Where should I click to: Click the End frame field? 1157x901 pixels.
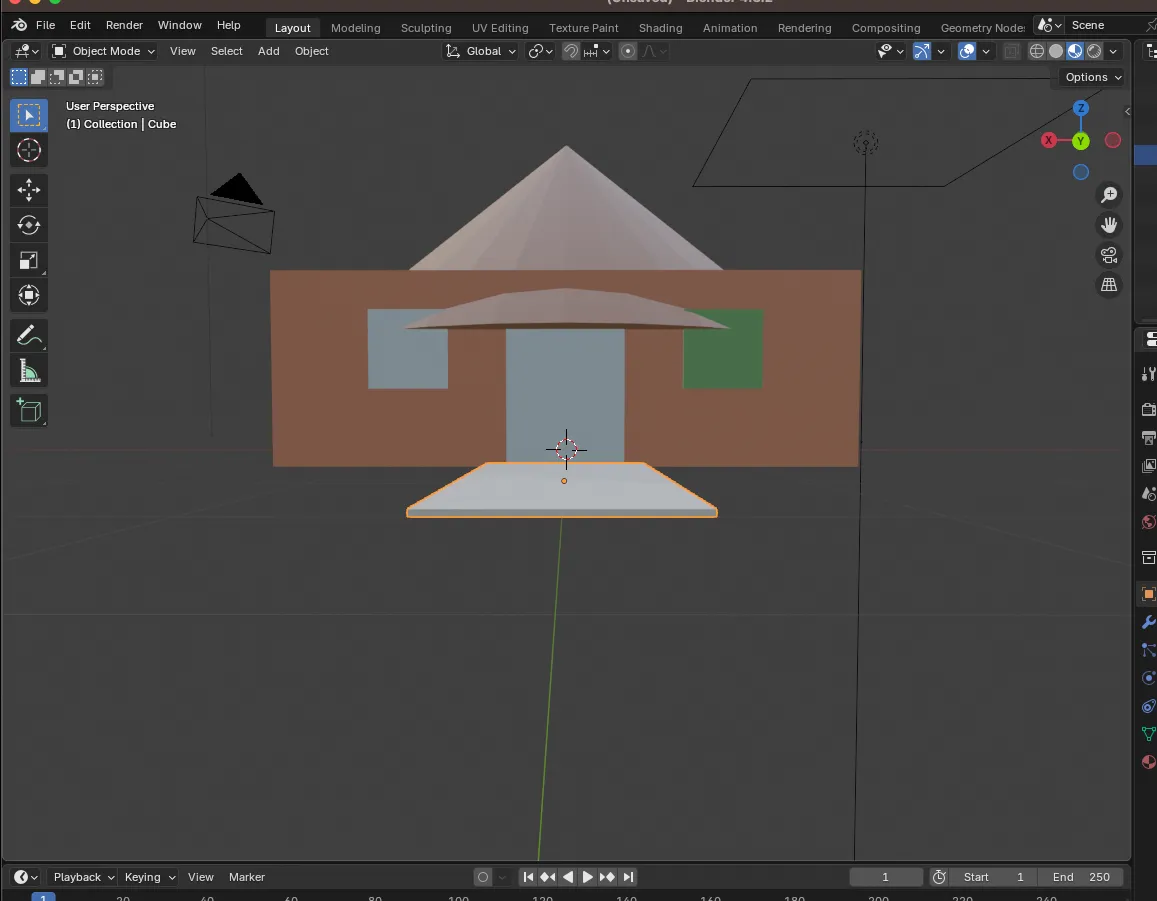1081,877
